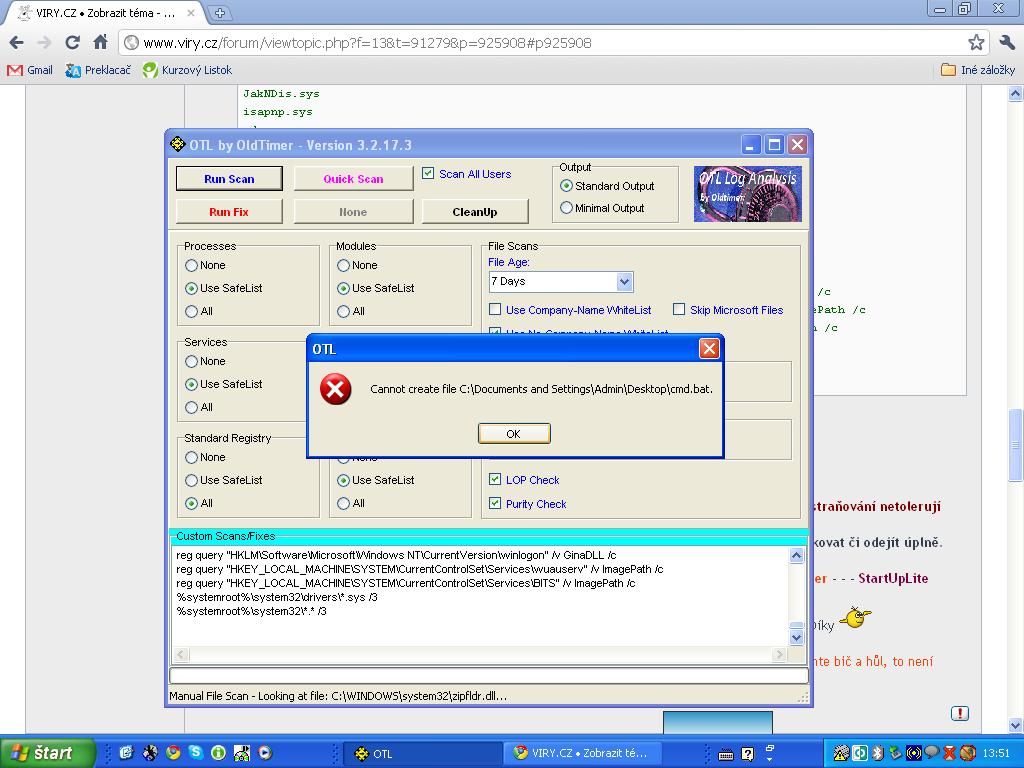The width and height of the screenshot is (1024, 768).
Task: Enable Skip Microsoft Files checkbox
Action: 679,310
